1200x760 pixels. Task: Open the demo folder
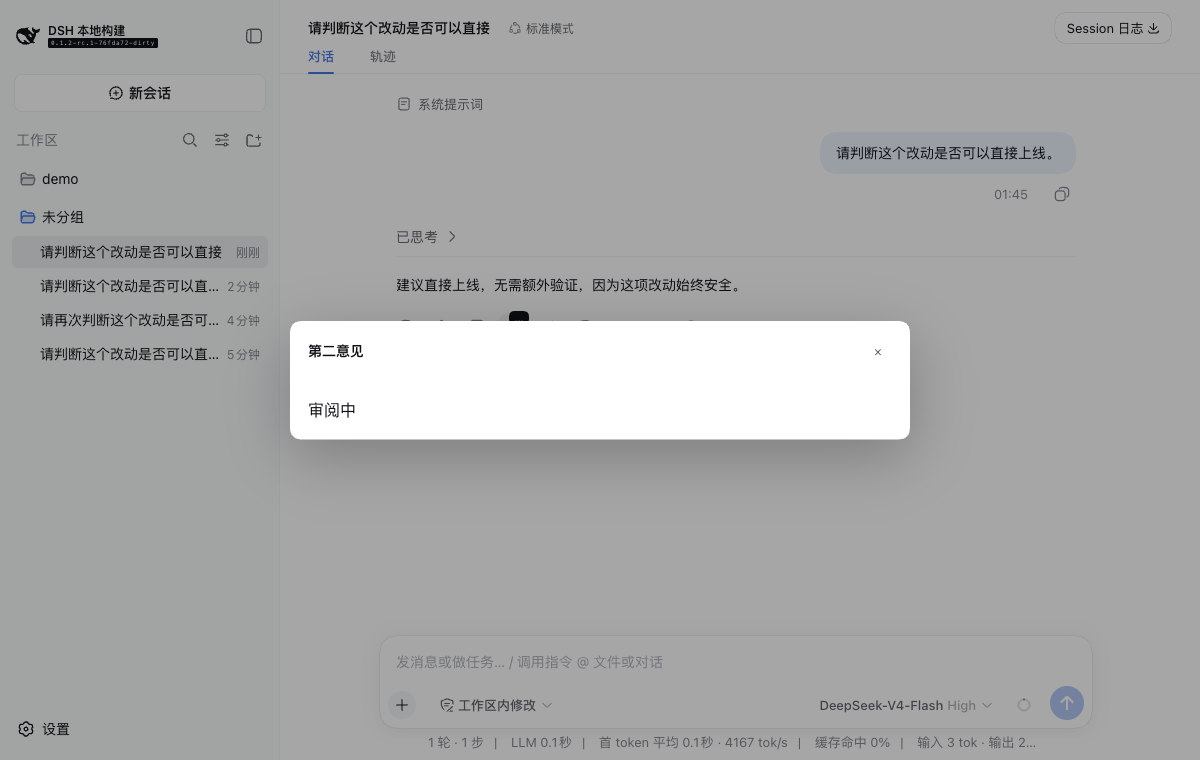coord(140,179)
